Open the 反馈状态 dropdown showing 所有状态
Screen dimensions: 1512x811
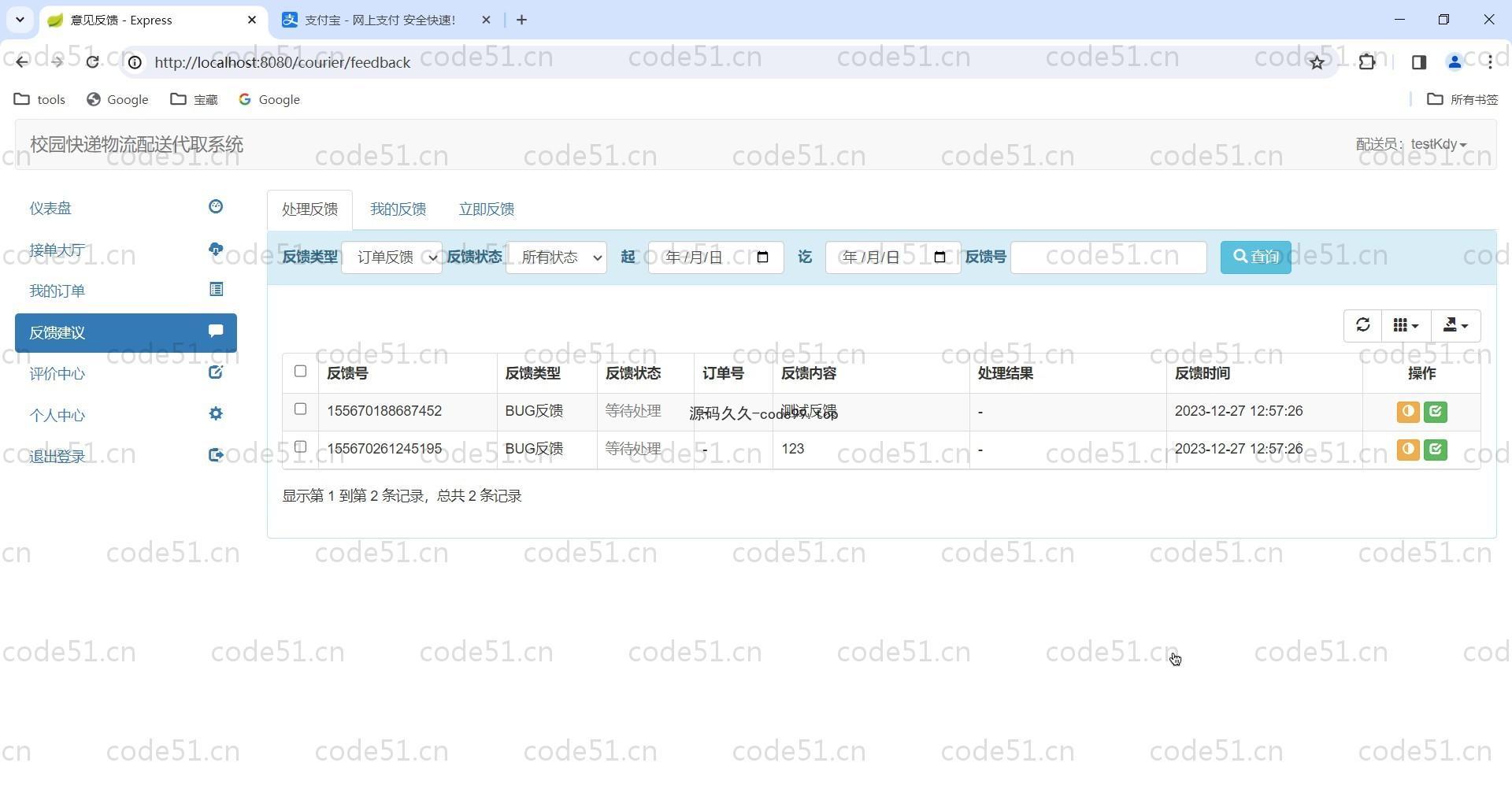click(556, 257)
